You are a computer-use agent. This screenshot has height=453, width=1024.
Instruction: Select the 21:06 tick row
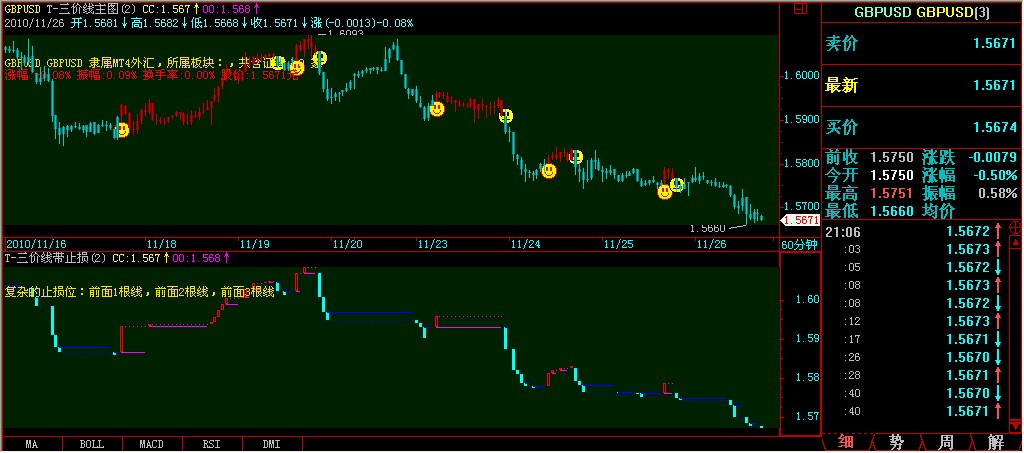(916, 230)
